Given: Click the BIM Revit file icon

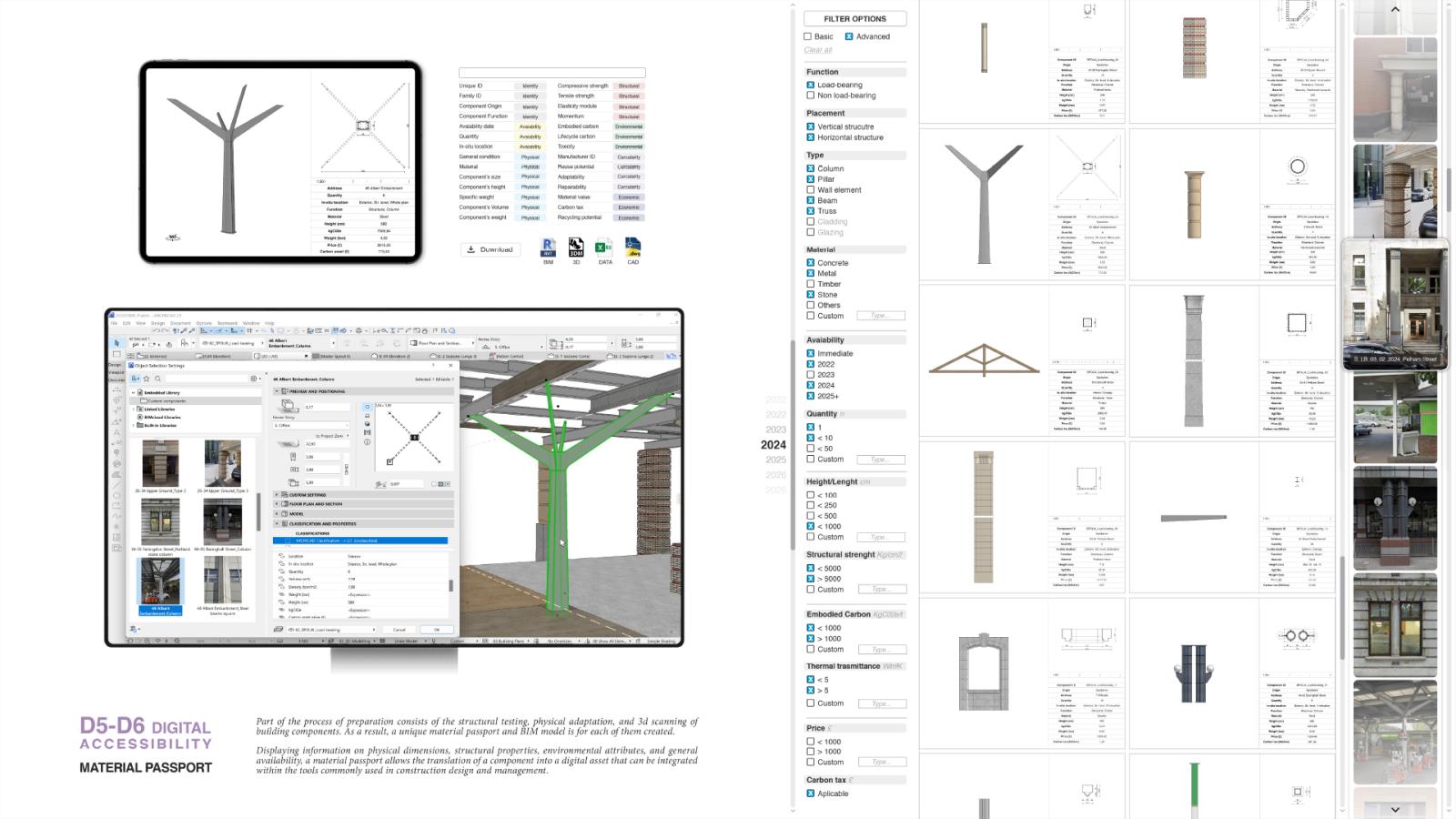Looking at the screenshot, I should [548, 248].
